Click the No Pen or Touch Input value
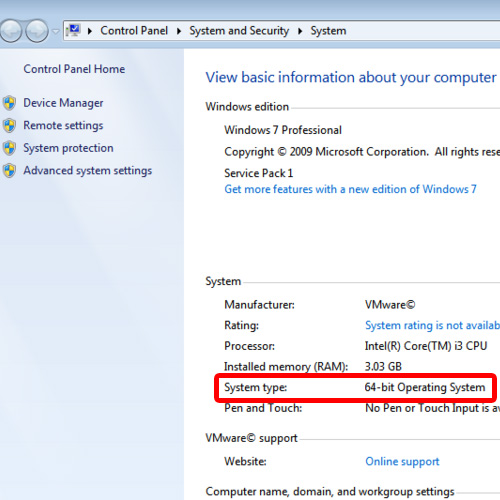Screen dimensions: 500x500 (432, 408)
